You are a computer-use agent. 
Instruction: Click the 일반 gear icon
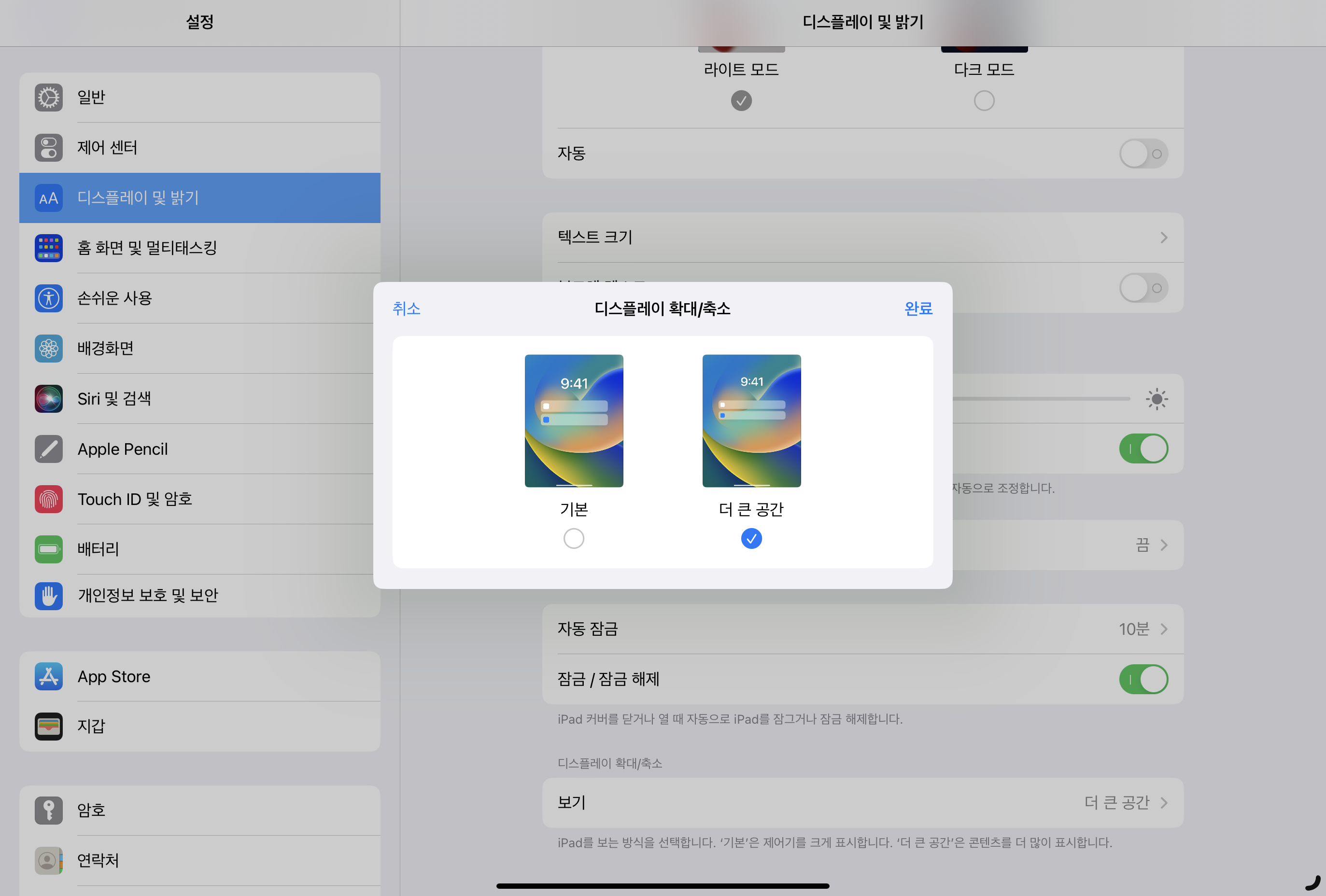click(48, 98)
